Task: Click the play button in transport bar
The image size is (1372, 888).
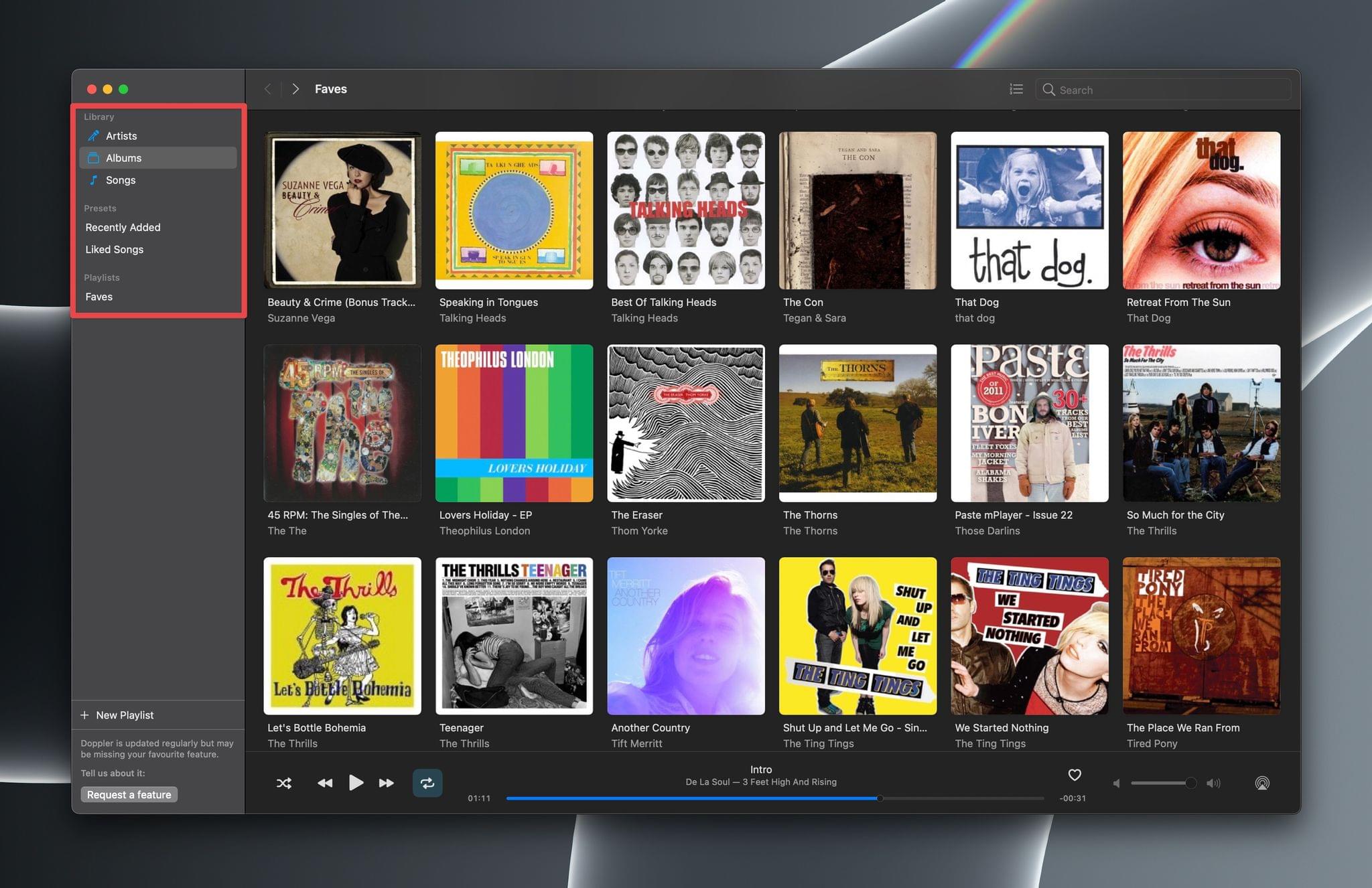Action: click(x=355, y=783)
